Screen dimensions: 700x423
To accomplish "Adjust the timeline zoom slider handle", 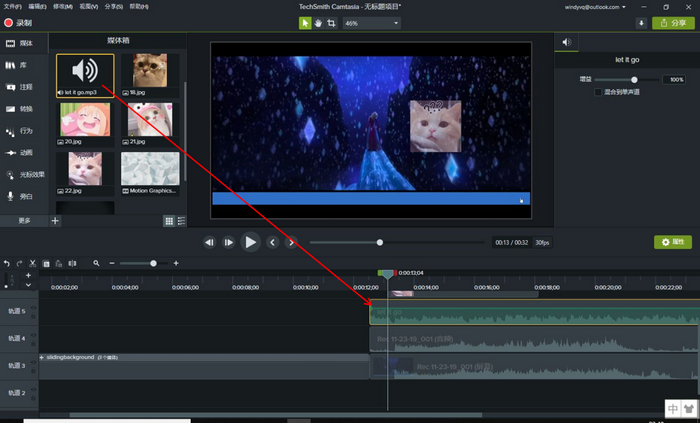I will click(x=153, y=263).
